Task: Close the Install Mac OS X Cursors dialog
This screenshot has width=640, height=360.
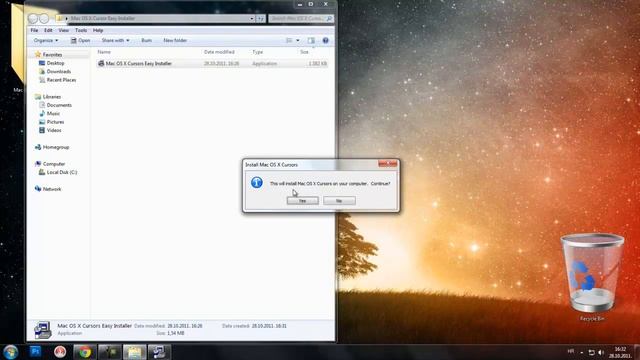Action: [x=387, y=164]
